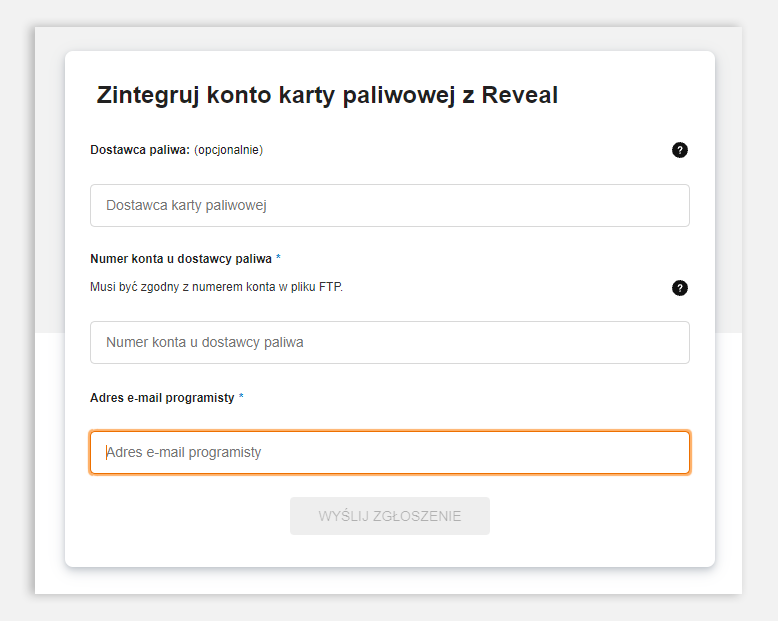The image size is (778, 621).
Task: Click the word Reveal in the title
Action: pyautogui.click(x=519, y=95)
